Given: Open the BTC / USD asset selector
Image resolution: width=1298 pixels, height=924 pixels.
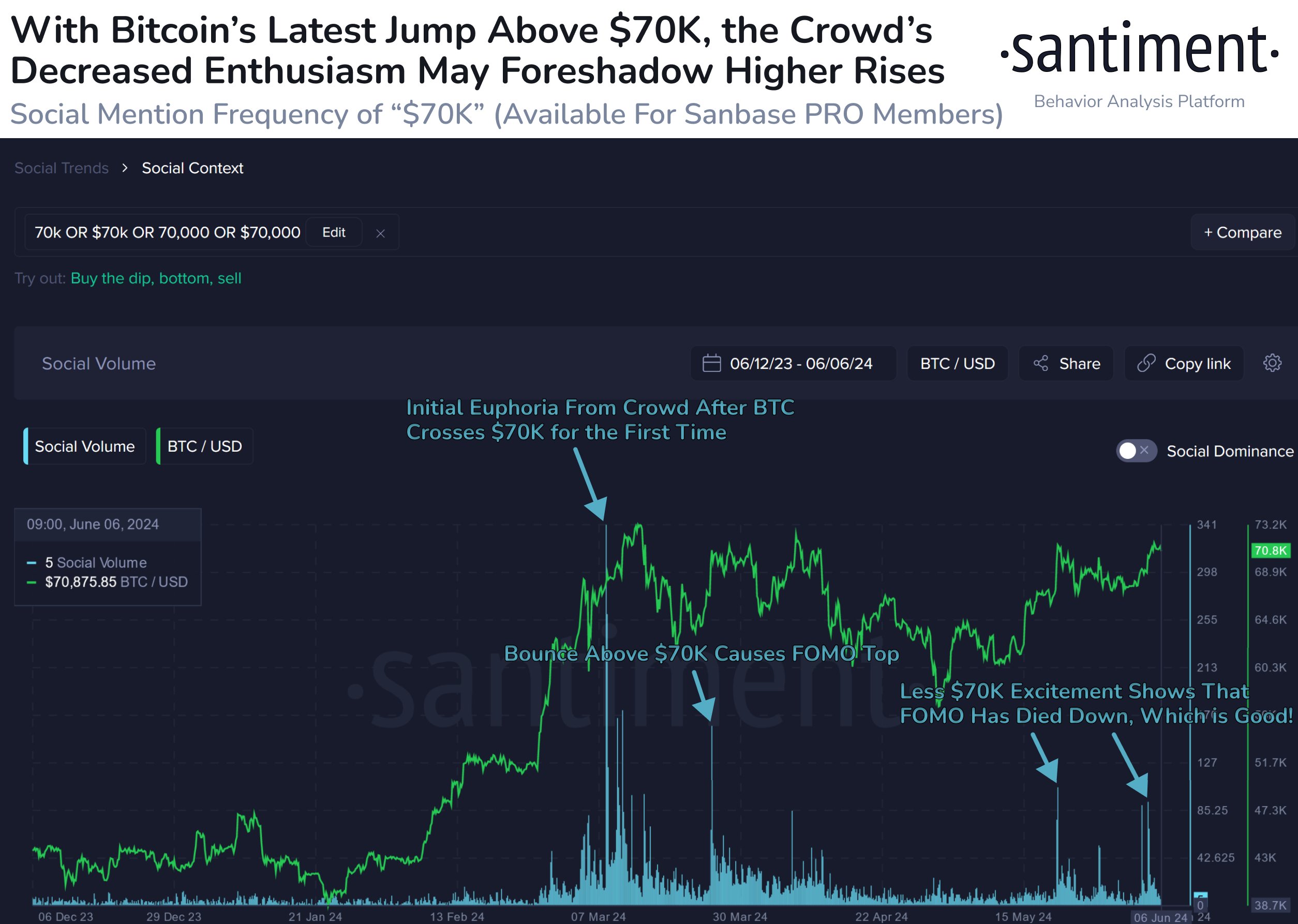Looking at the screenshot, I should (957, 364).
